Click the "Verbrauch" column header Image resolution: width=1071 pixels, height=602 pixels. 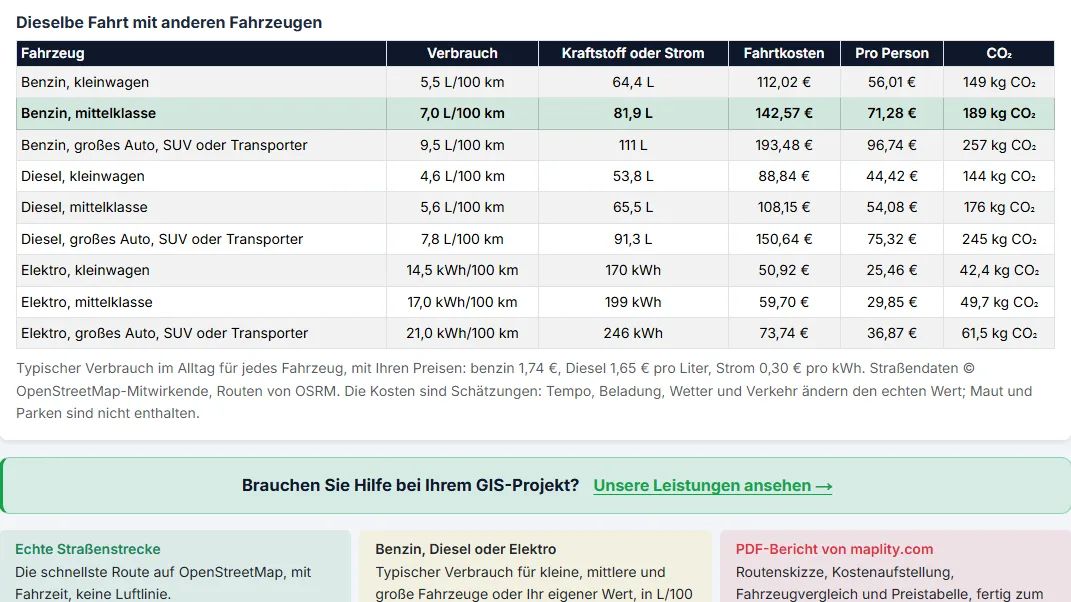pyautogui.click(x=462, y=53)
